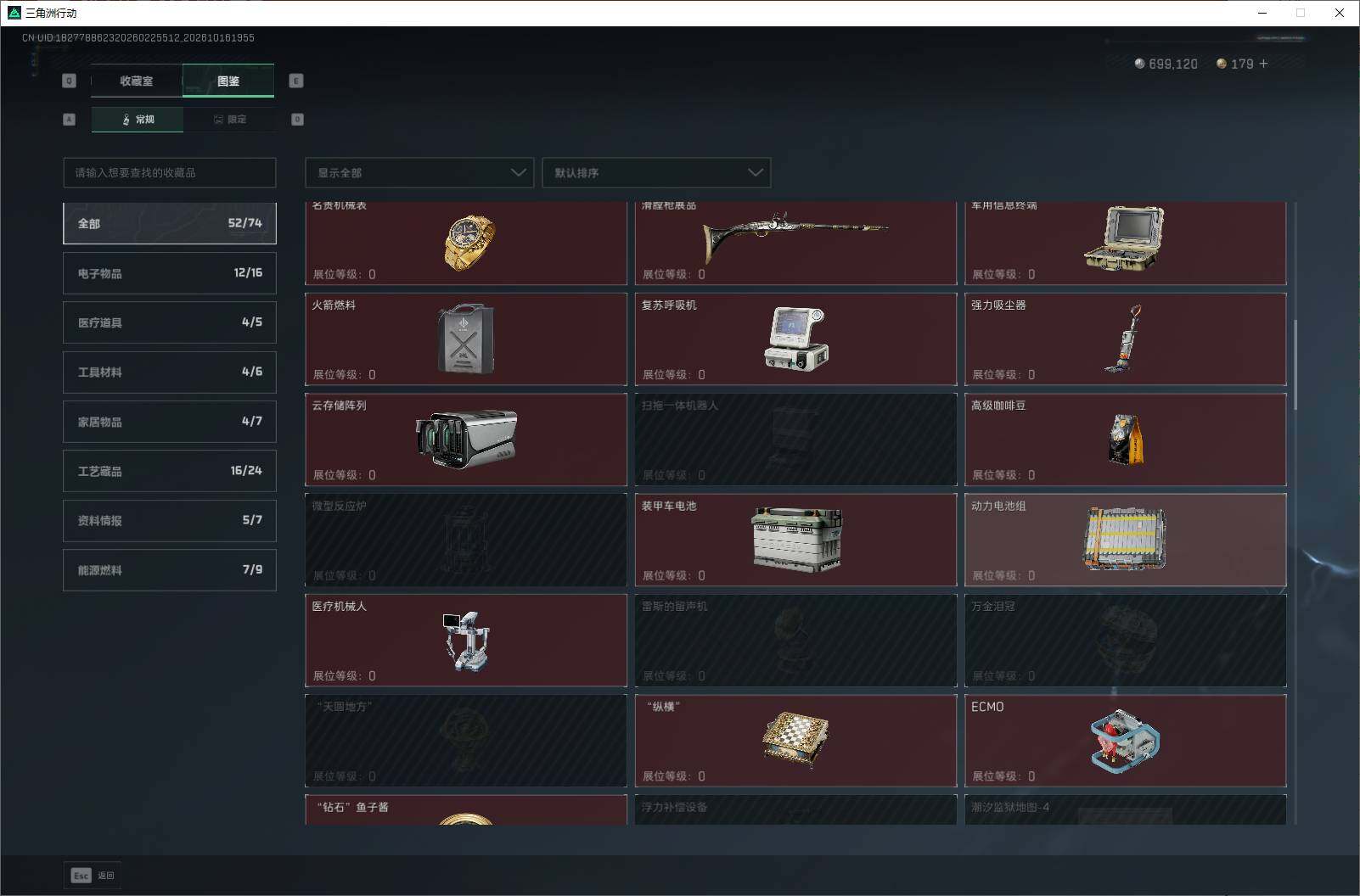Switch to the 收藏室 tab
The width and height of the screenshot is (1360, 896).
(x=137, y=81)
